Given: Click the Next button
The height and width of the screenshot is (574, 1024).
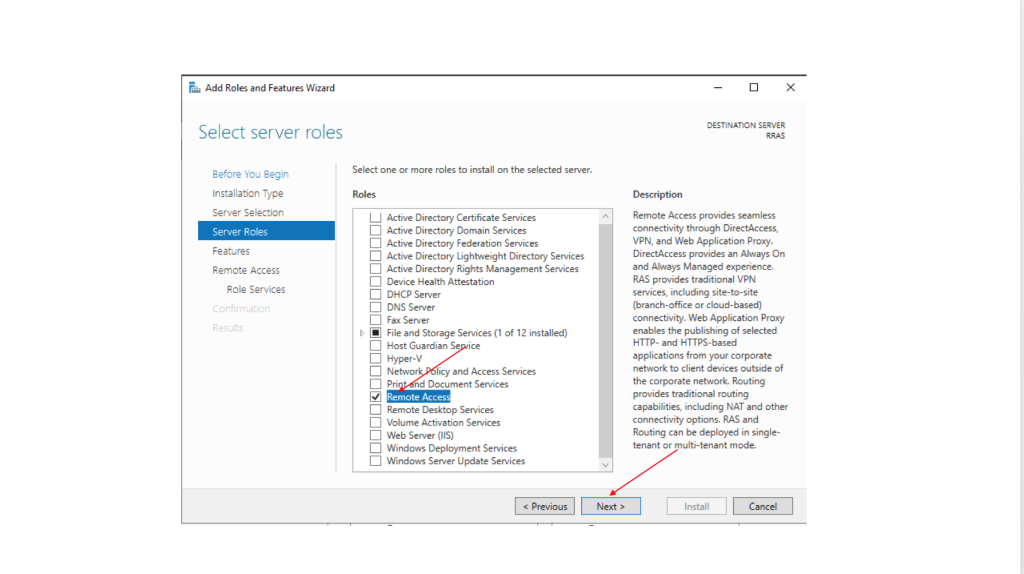Looking at the screenshot, I should [x=610, y=506].
